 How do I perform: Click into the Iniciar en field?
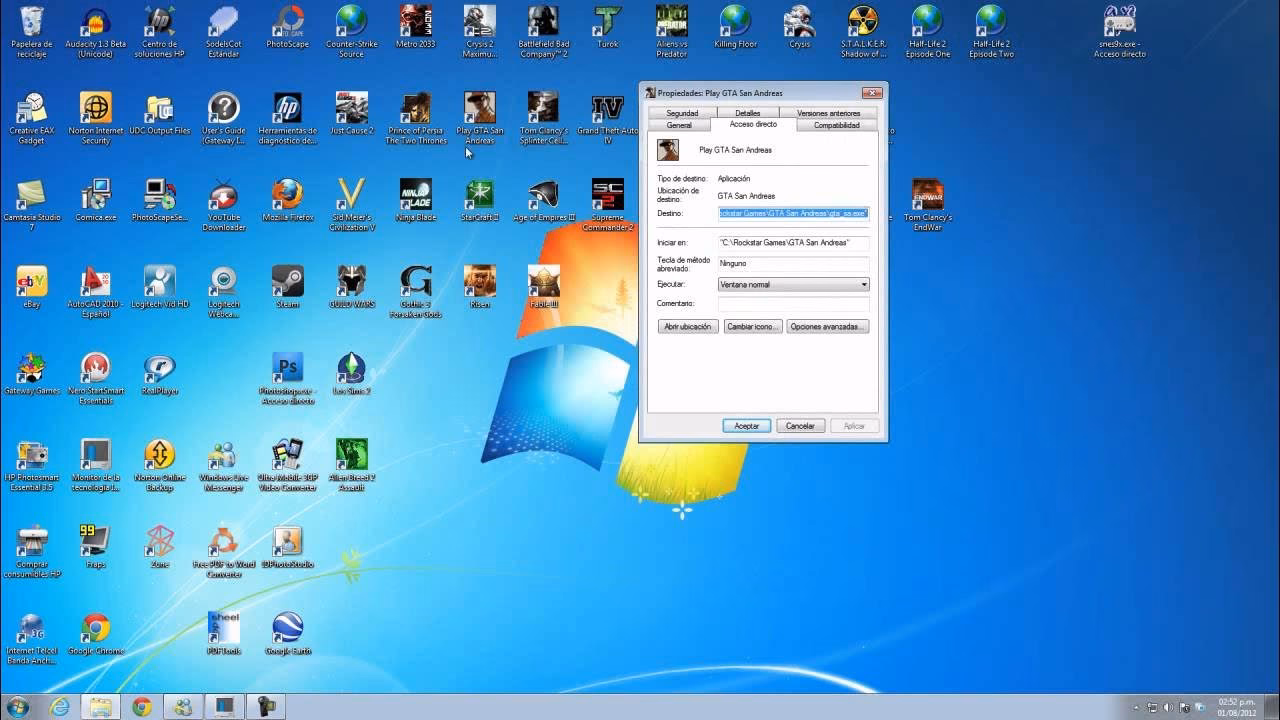tap(793, 243)
